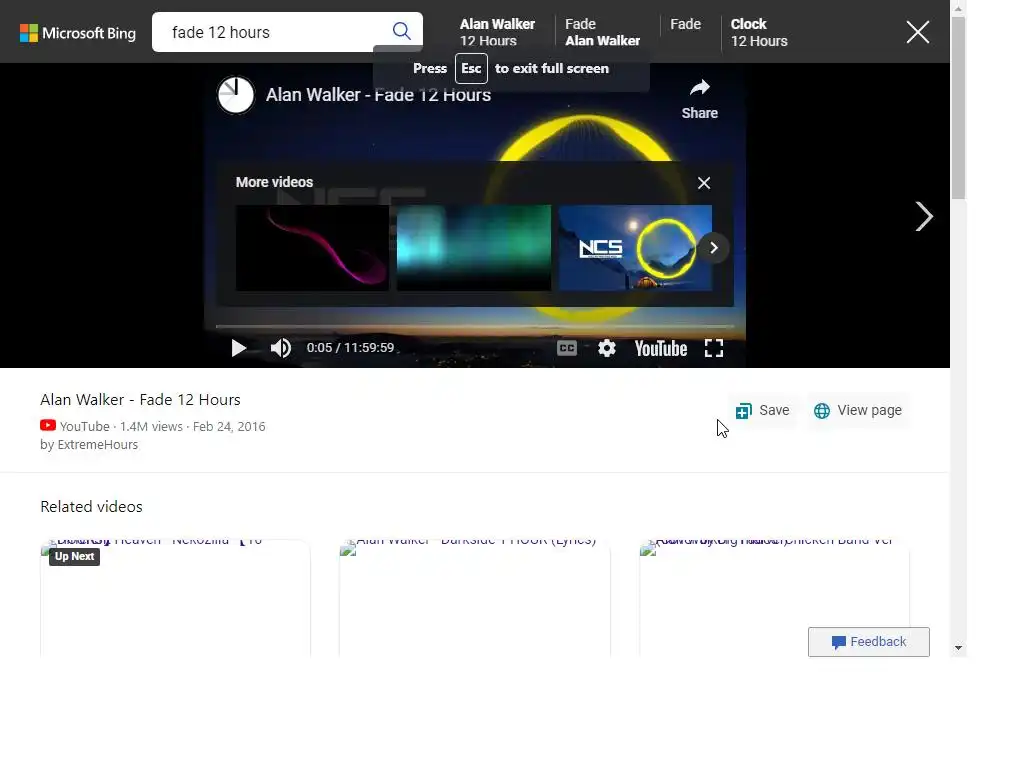Select 'Fade Alan Walker' suggestion
The width and height of the screenshot is (1024, 768).
point(602,32)
